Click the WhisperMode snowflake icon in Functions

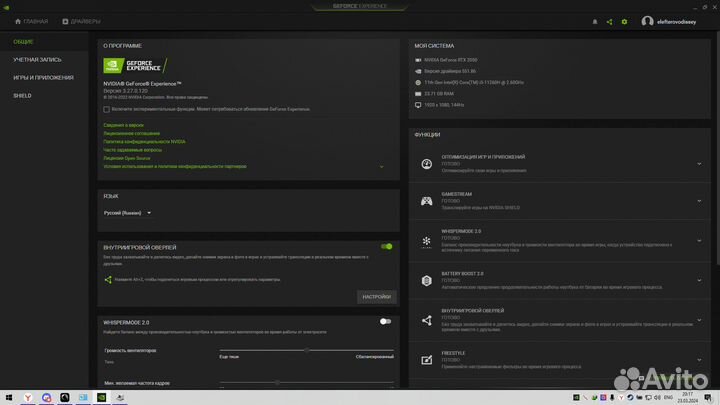point(426,241)
